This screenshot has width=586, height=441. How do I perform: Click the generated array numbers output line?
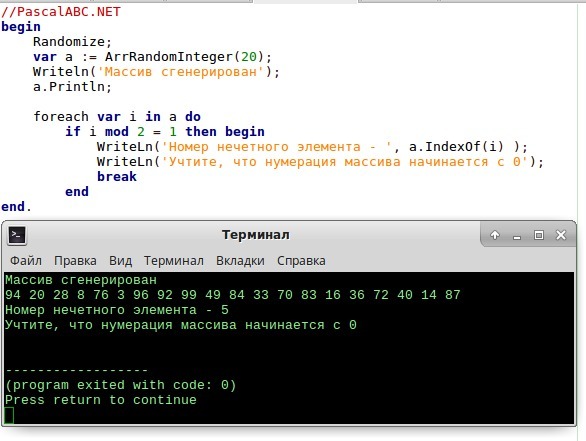point(233,295)
